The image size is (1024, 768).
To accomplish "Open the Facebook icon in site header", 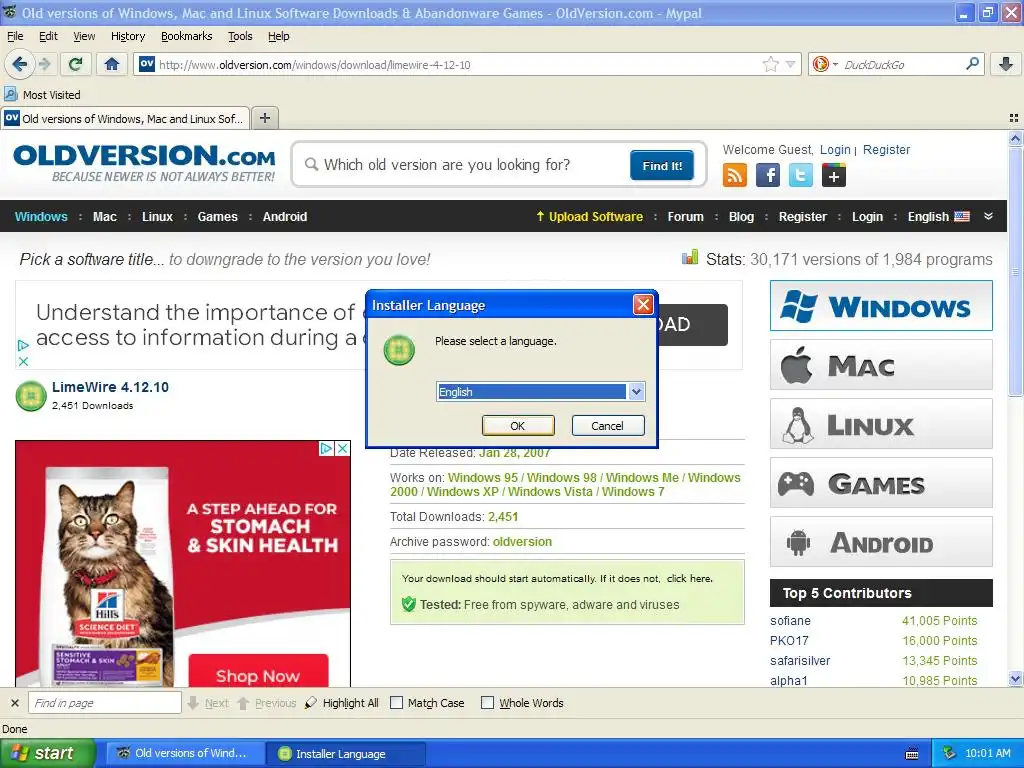I will [768, 175].
